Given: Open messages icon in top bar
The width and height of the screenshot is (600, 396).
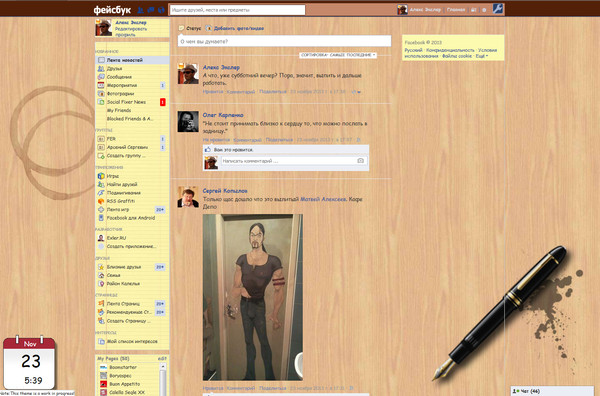Looking at the screenshot, I should coord(151,10).
